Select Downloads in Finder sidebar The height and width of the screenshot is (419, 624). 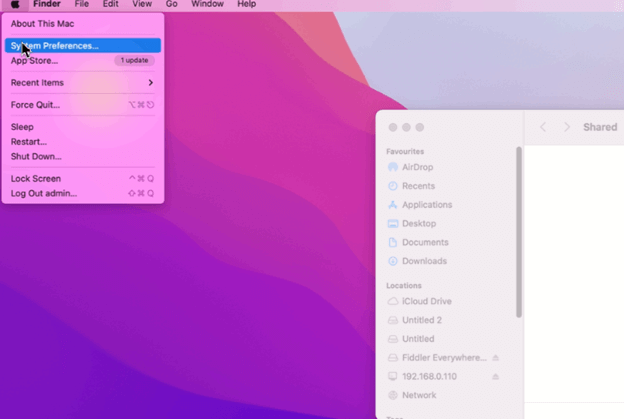click(x=424, y=261)
